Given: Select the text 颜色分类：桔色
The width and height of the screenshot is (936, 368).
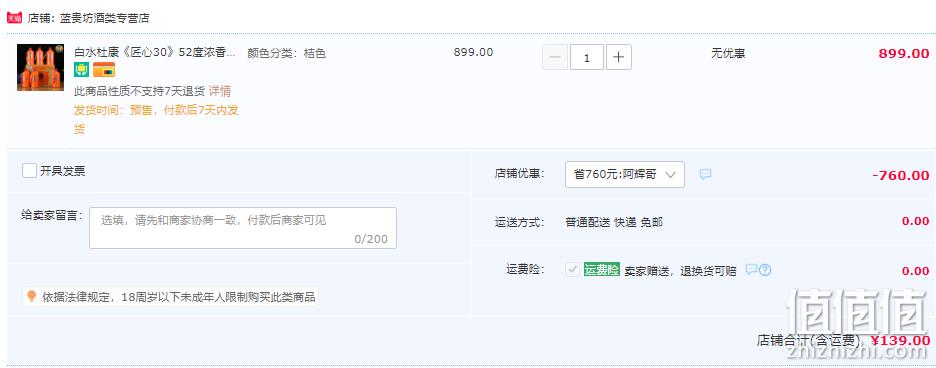Looking at the screenshot, I should tap(287, 53).
